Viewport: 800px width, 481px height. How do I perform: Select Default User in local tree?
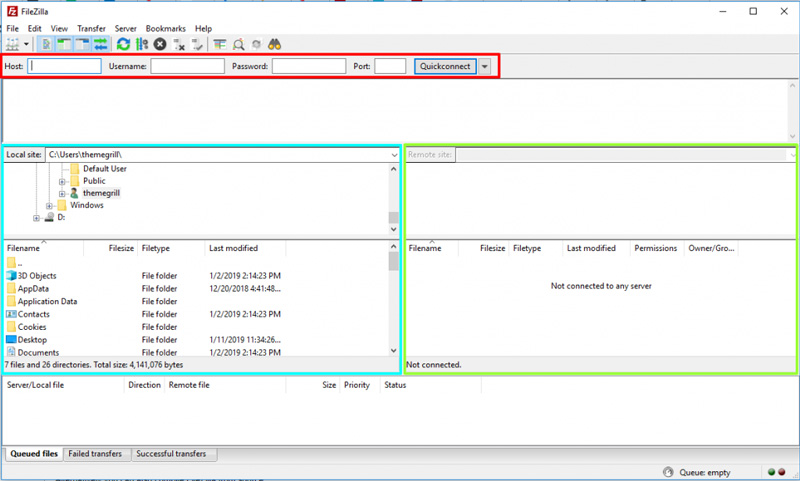tap(105, 169)
